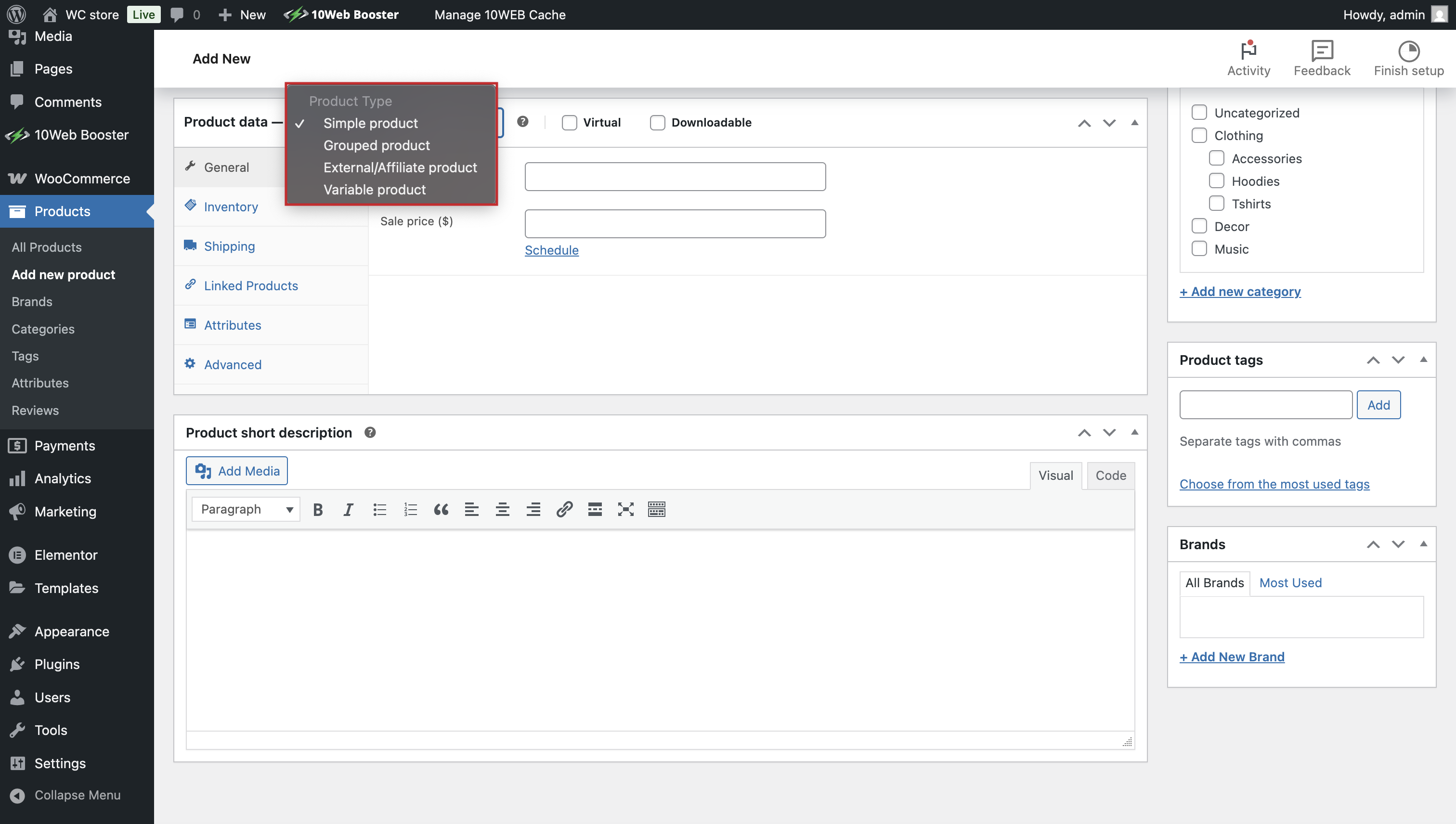This screenshot has height=824, width=1456.
Task: Collapse the Product tags panel
Action: coord(1423,360)
